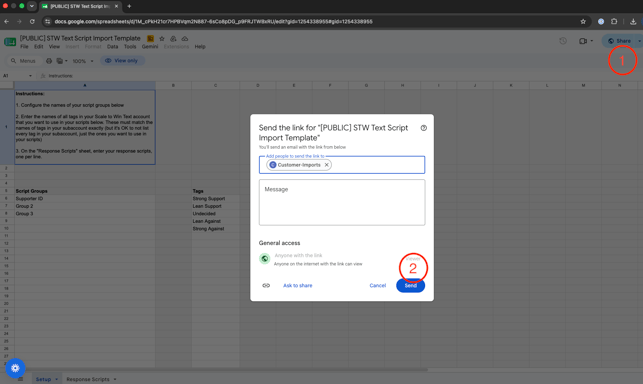This screenshot has height=384, width=643.
Task: Open the Tools menu
Action: (130, 47)
